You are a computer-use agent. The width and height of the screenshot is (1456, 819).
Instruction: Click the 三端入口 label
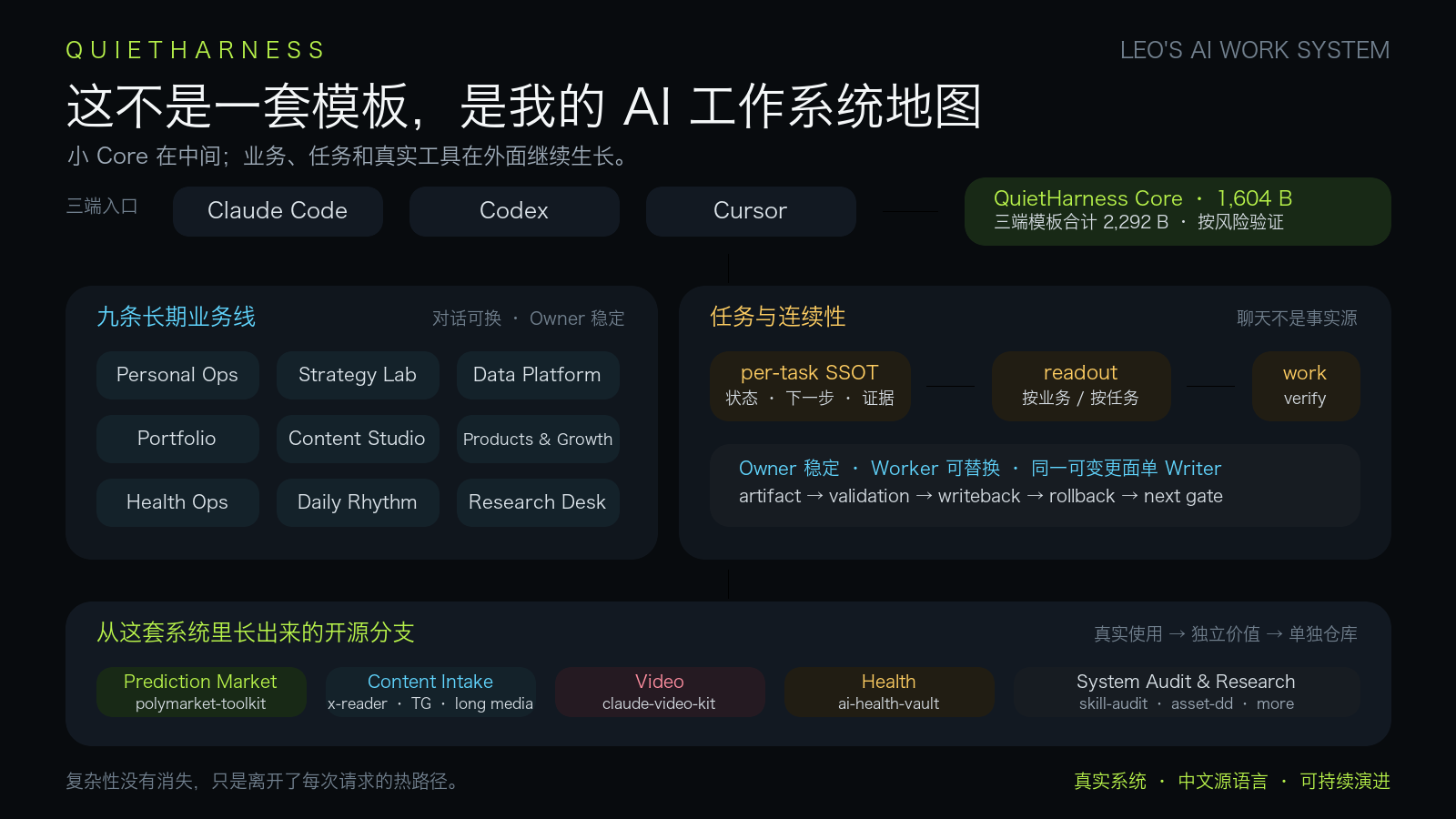tap(102, 207)
